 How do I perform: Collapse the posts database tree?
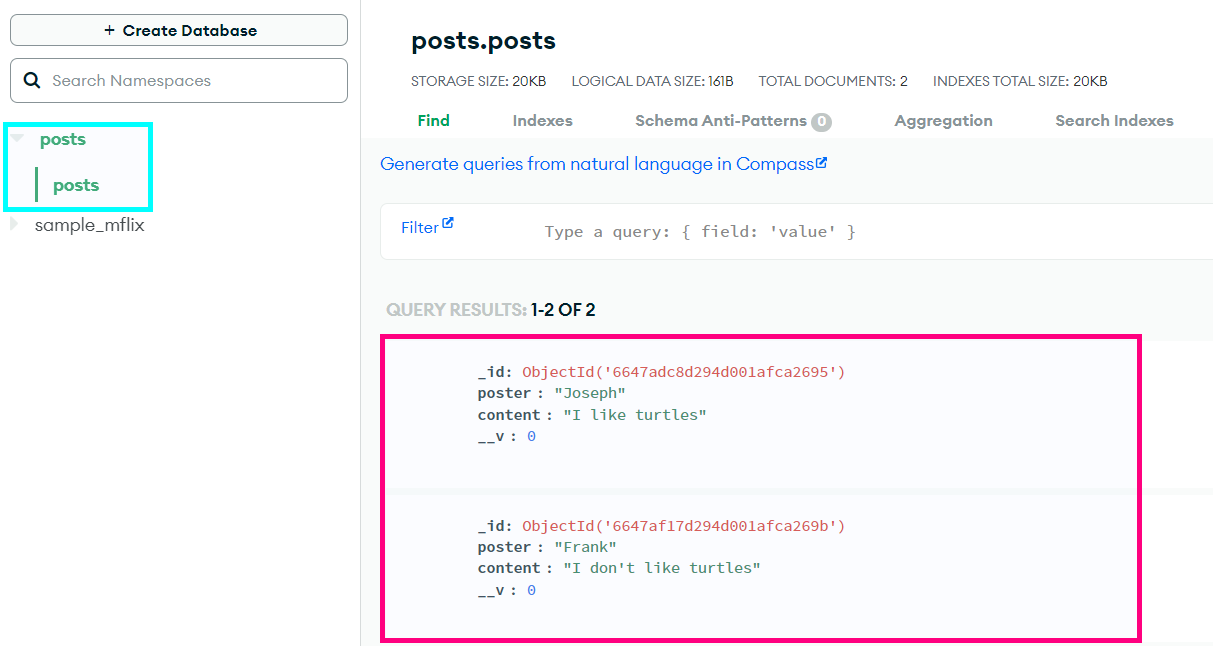coord(17,138)
